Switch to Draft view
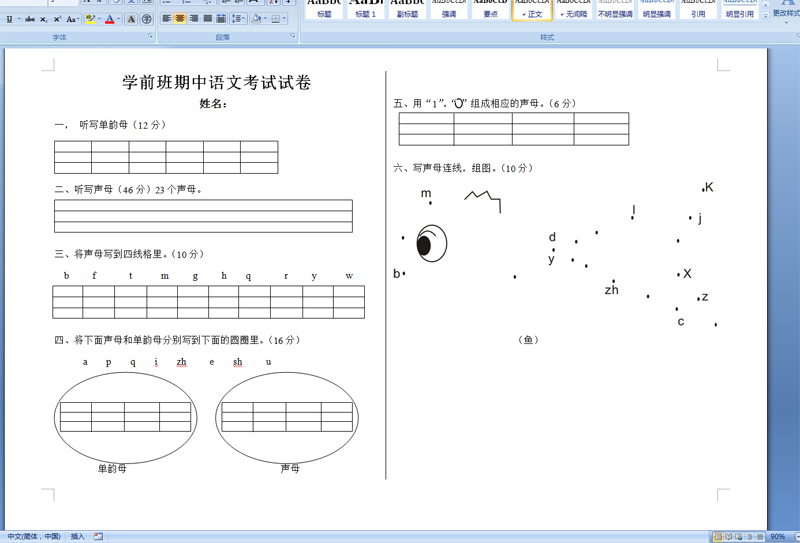 pos(759,536)
